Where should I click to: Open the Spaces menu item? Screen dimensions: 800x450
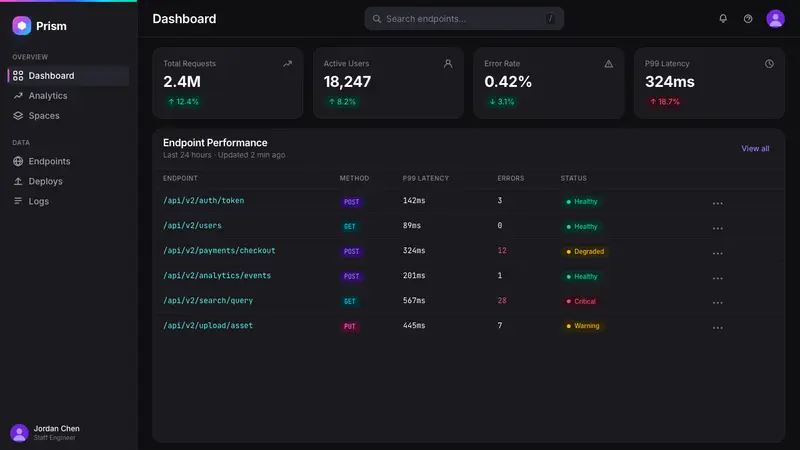click(68, 115)
